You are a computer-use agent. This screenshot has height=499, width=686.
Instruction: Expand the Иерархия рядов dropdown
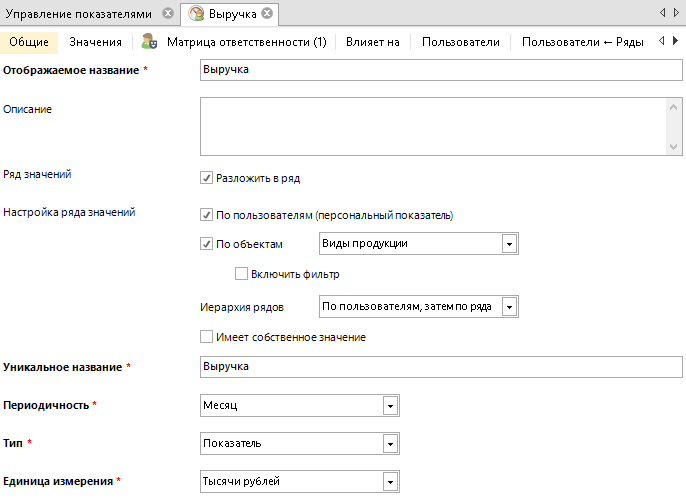tap(508, 306)
